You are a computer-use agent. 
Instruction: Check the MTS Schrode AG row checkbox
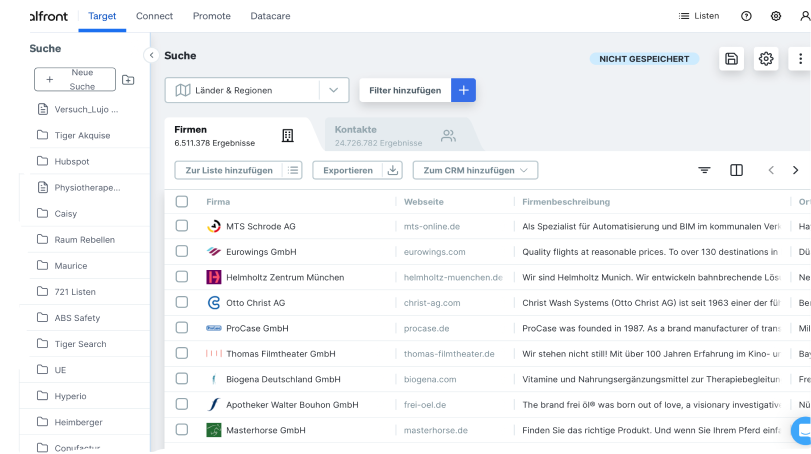click(x=182, y=226)
